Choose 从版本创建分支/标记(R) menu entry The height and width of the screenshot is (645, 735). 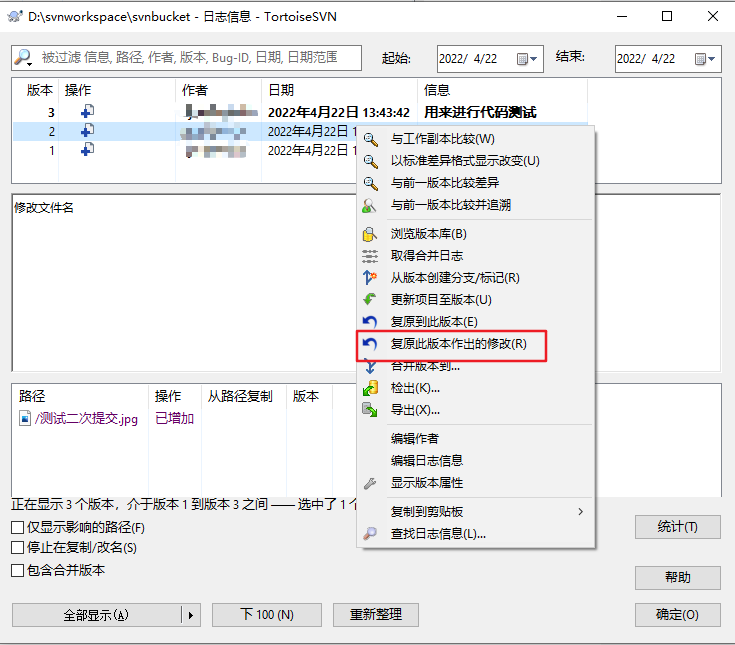[476, 278]
